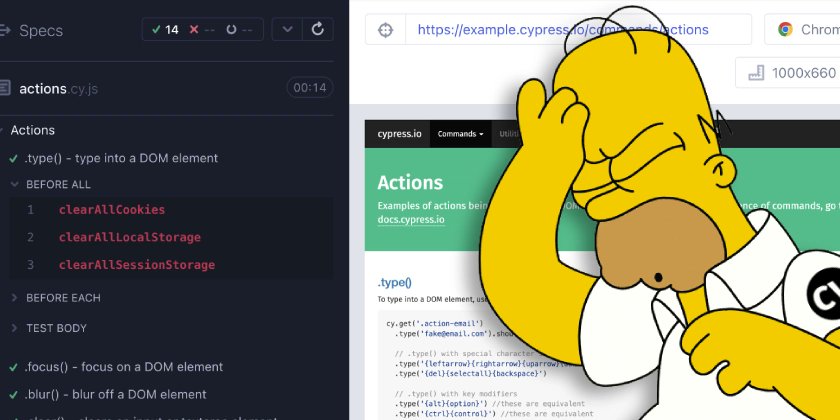Rerun all tests with reload icon
840x420 pixels.
point(318,29)
